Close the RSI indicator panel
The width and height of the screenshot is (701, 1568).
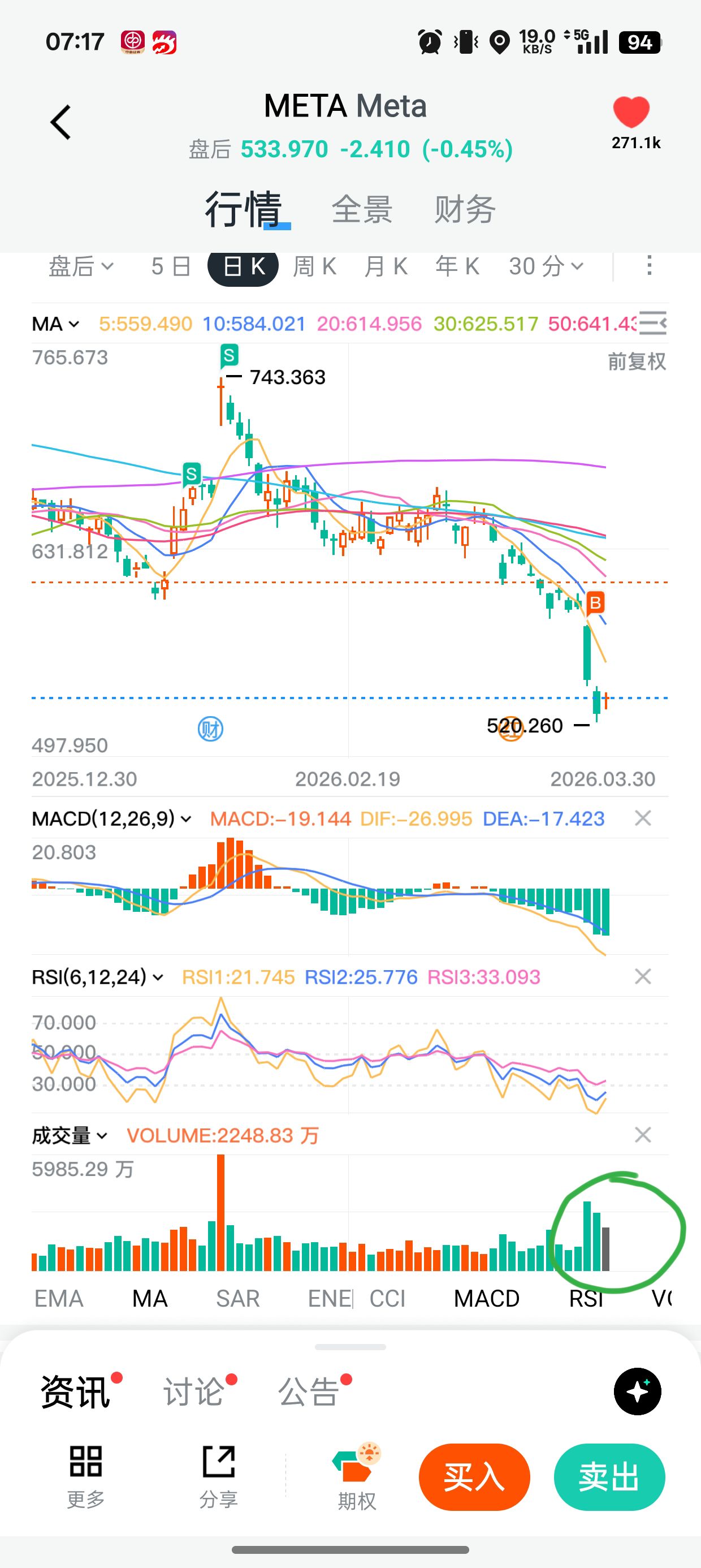pos(643,977)
